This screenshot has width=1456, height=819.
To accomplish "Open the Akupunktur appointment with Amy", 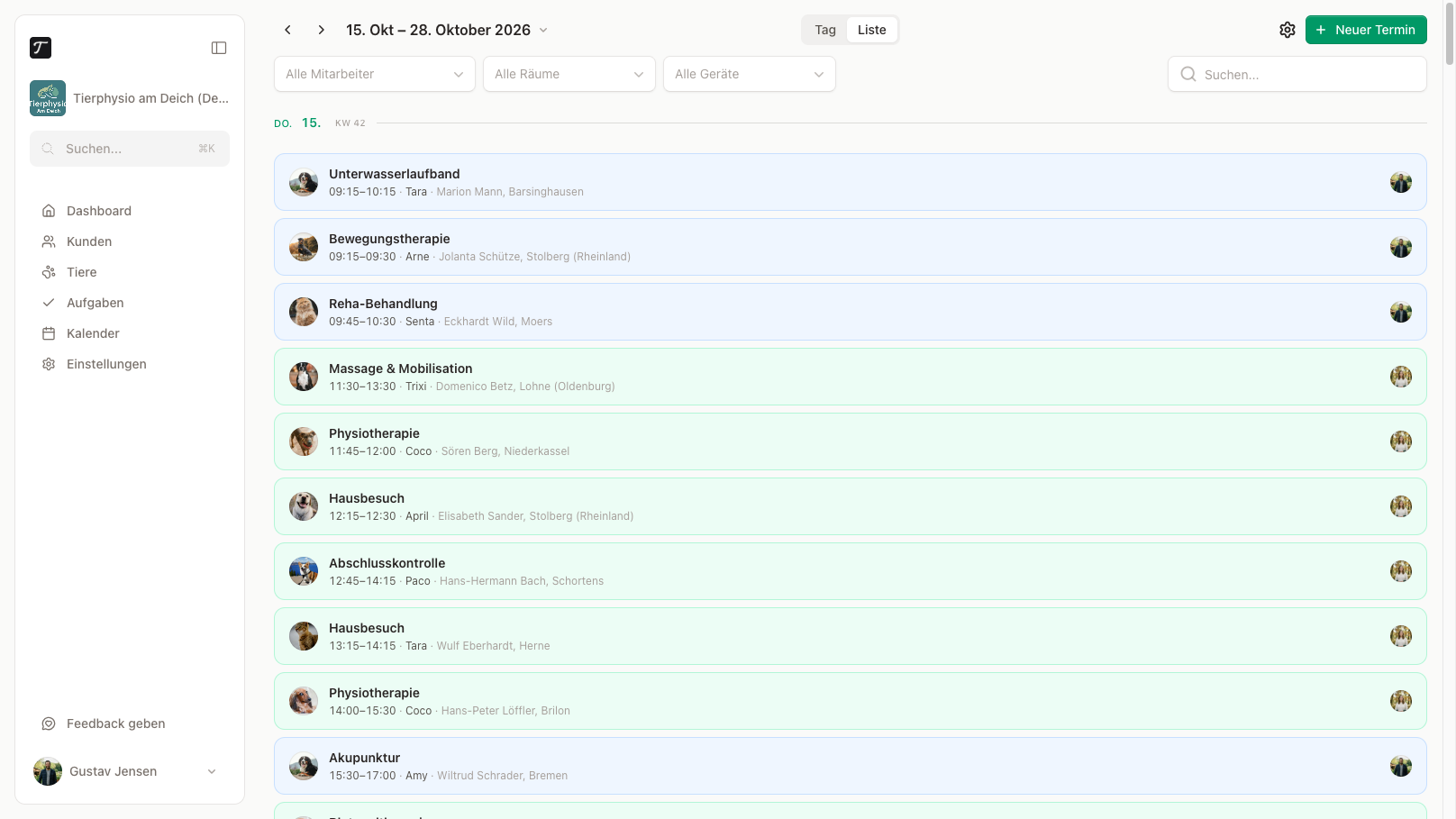I will (x=851, y=766).
